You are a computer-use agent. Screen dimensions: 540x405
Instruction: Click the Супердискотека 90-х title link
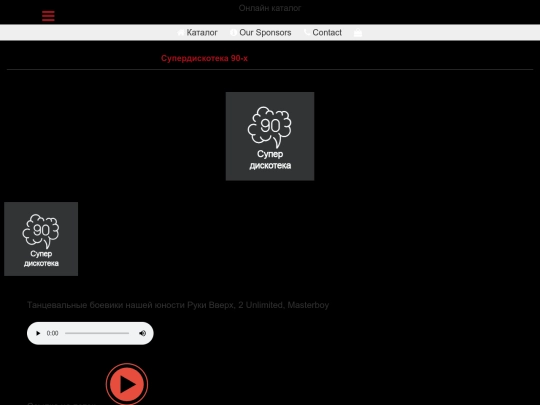pos(204,58)
